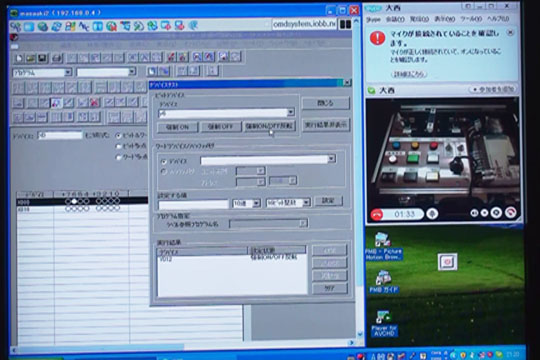Mute the microphone in Skype call bar
This screenshot has width=540, height=360.
click(432, 214)
